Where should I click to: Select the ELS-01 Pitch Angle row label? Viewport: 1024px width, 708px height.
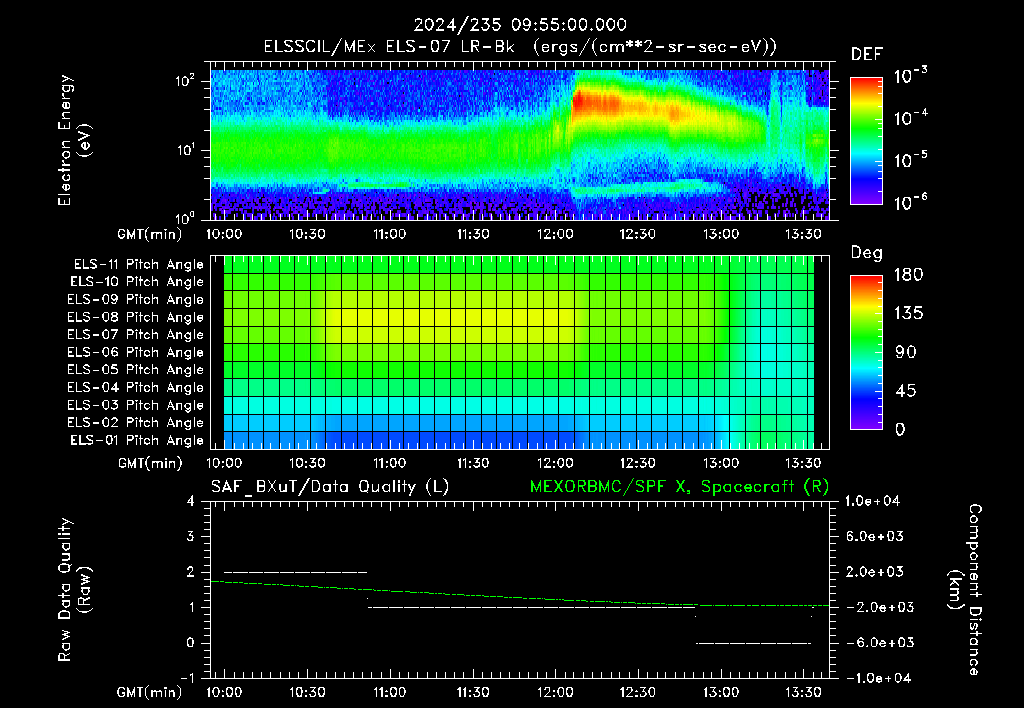[x=137, y=440]
